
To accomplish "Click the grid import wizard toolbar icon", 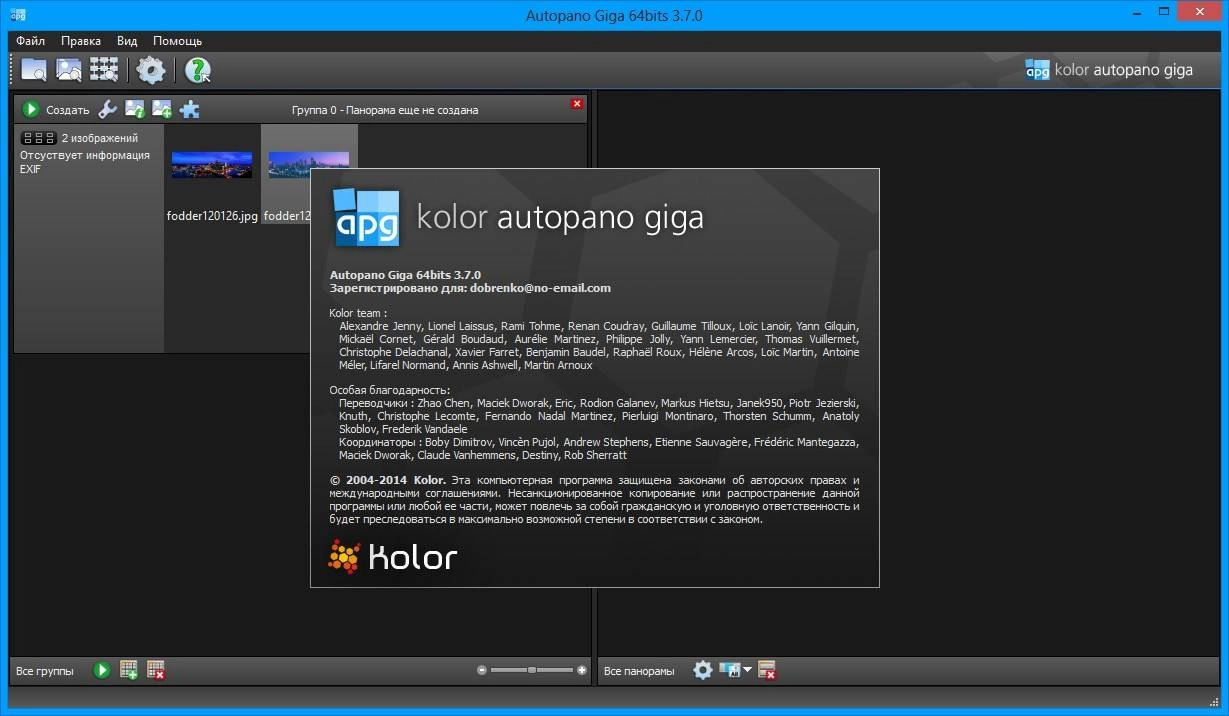I will [x=104, y=69].
